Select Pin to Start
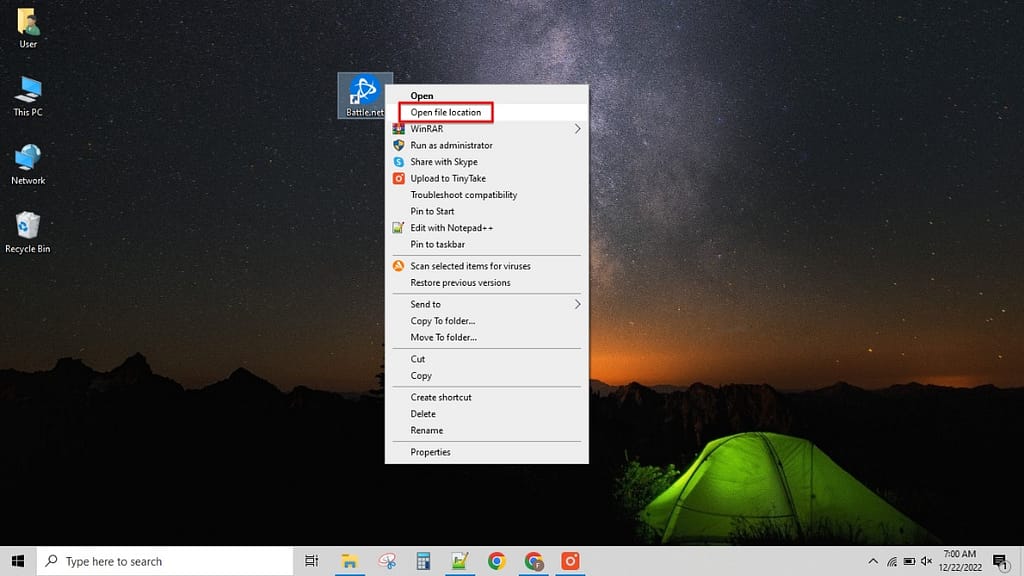The height and width of the screenshot is (576, 1024). pos(487,211)
